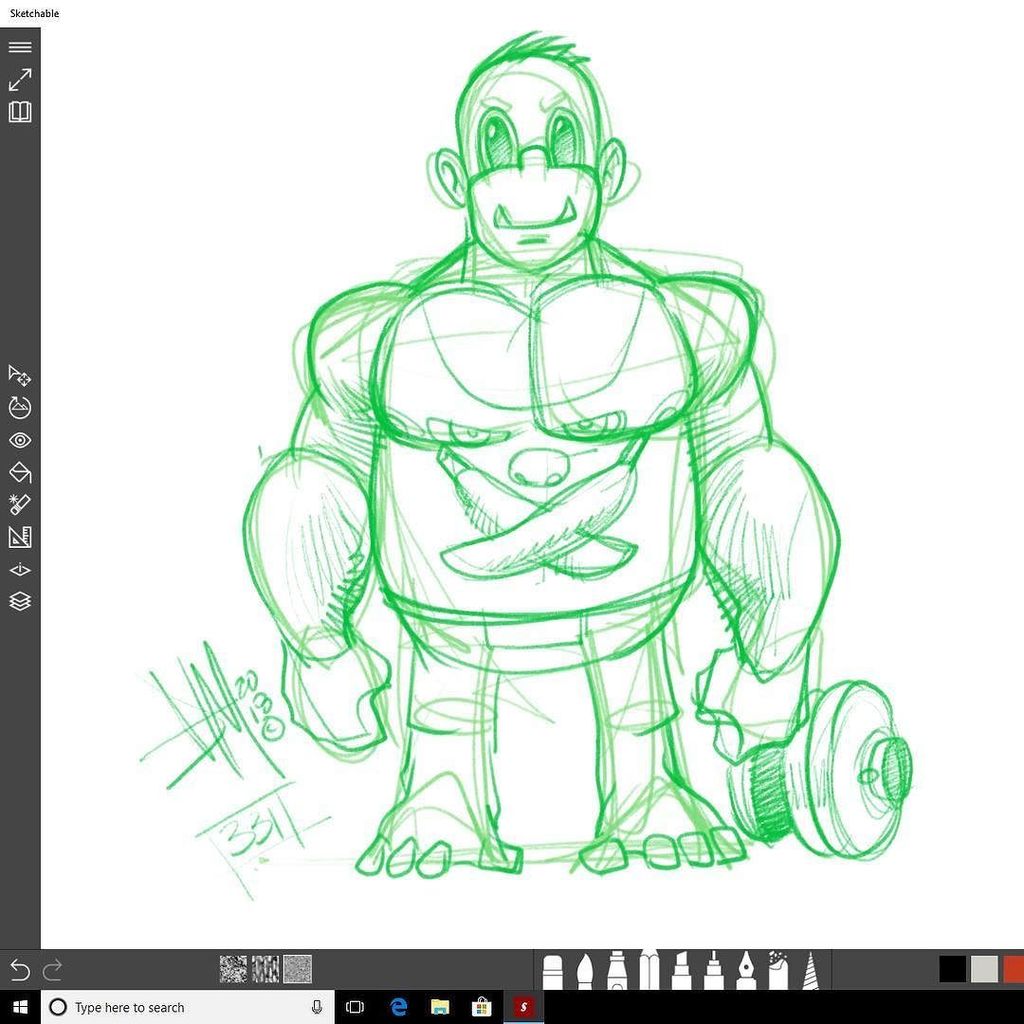Select the fine-tip felt pen tool

click(713, 972)
